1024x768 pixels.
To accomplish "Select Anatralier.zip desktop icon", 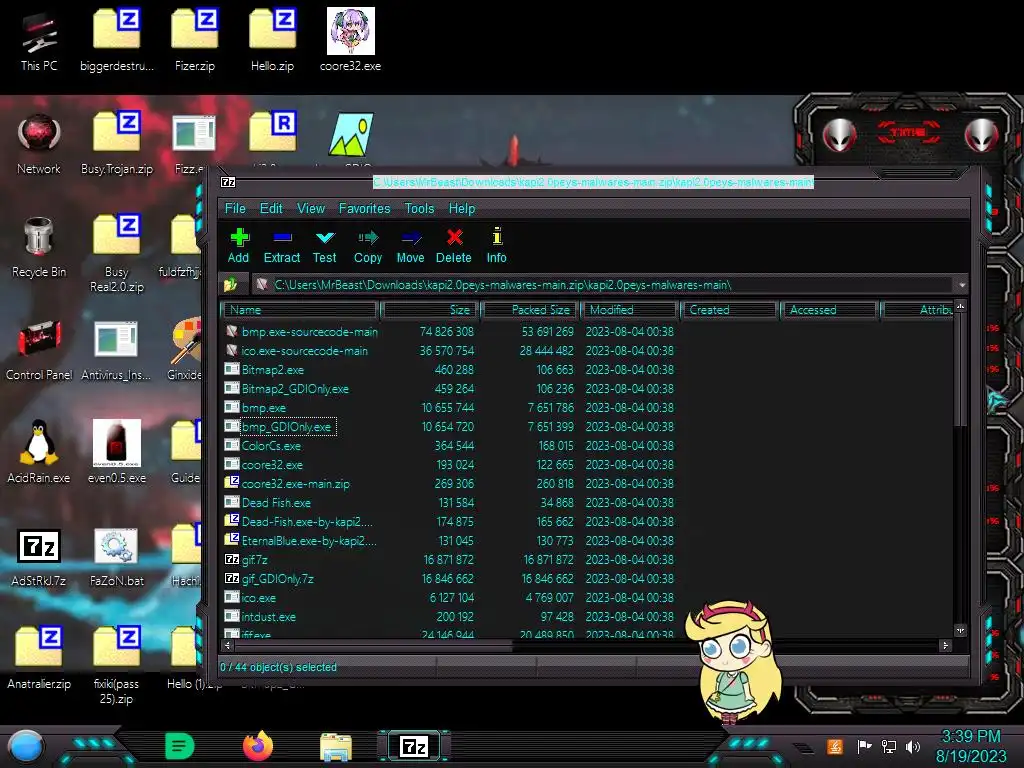I will coord(39,658).
